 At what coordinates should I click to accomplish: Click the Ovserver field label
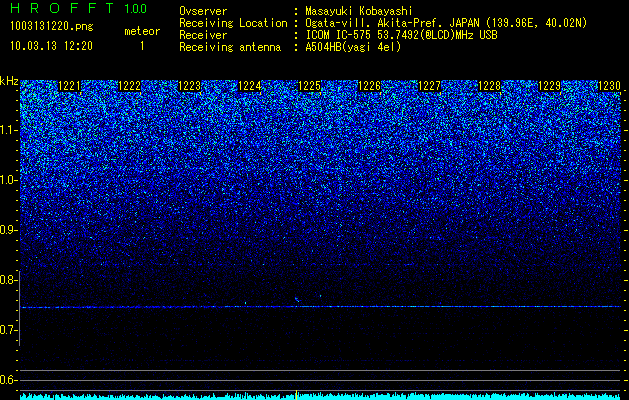(x=203, y=12)
